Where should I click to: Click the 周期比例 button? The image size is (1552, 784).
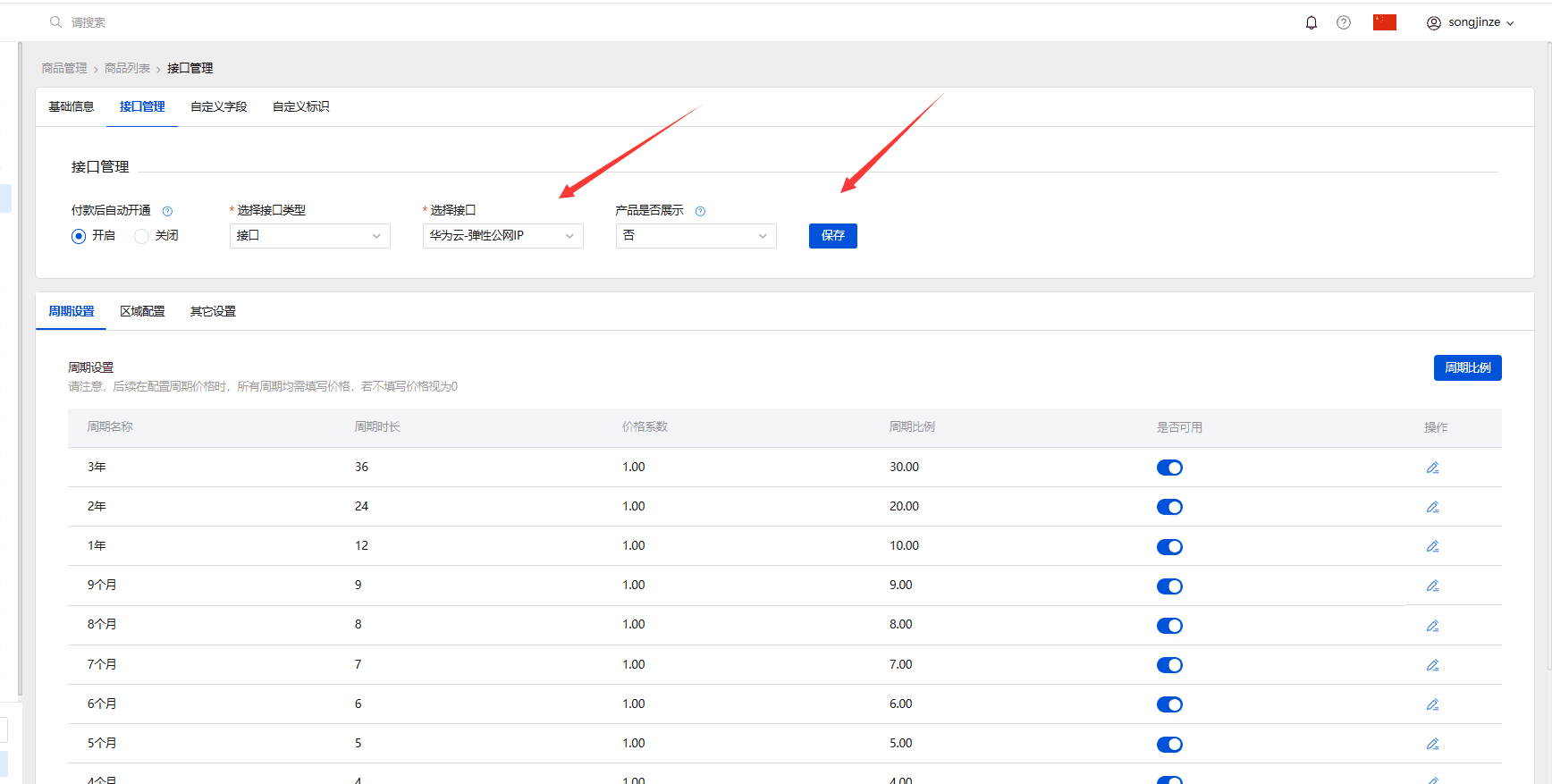click(x=1468, y=367)
